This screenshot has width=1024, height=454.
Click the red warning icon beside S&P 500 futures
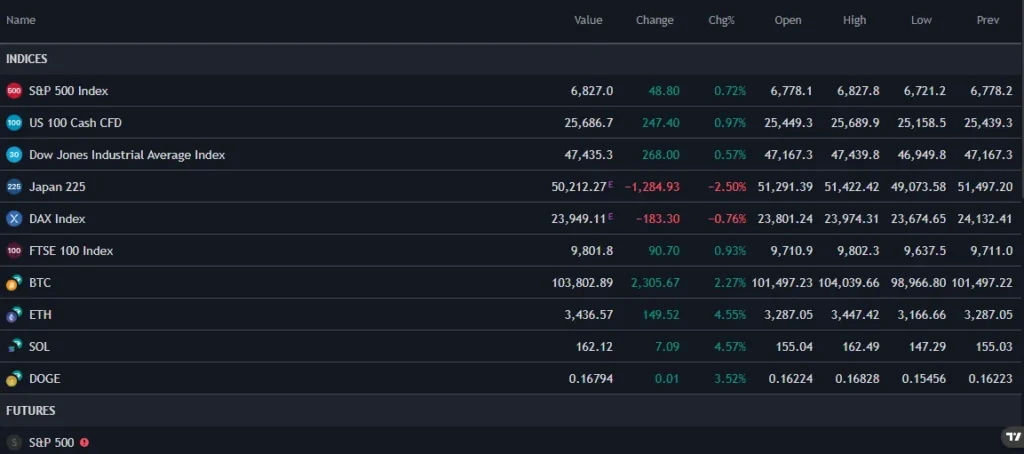[84, 442]
